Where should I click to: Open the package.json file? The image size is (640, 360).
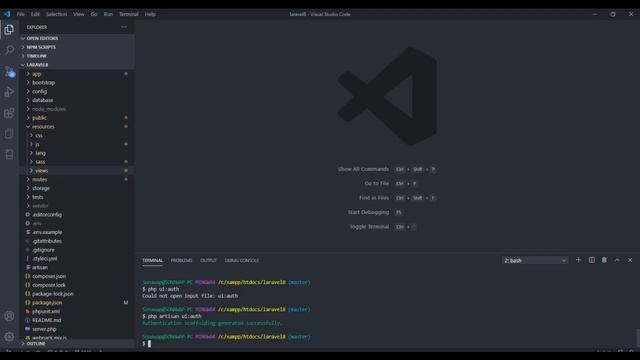coord(77,302)
